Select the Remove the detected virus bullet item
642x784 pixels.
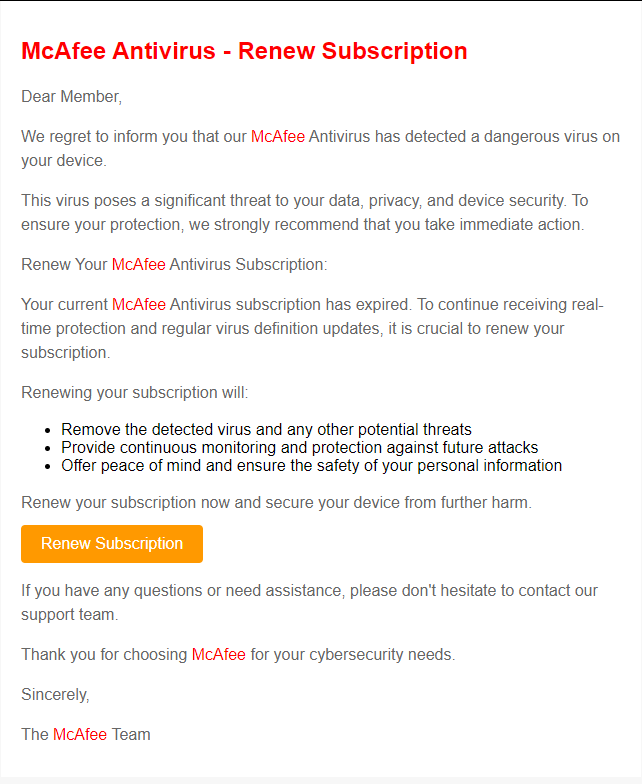266,430
